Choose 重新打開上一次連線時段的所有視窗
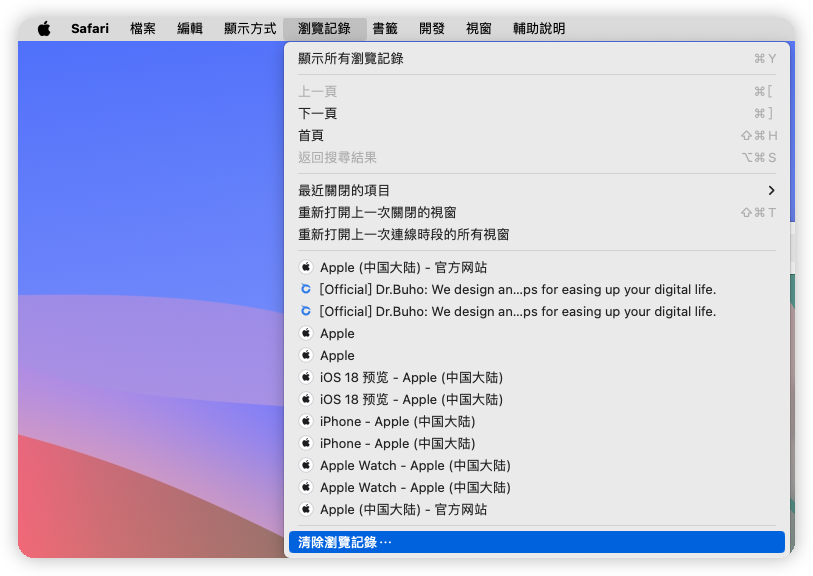Viewport: 813px width, 576px height. (x=537, y=235)
